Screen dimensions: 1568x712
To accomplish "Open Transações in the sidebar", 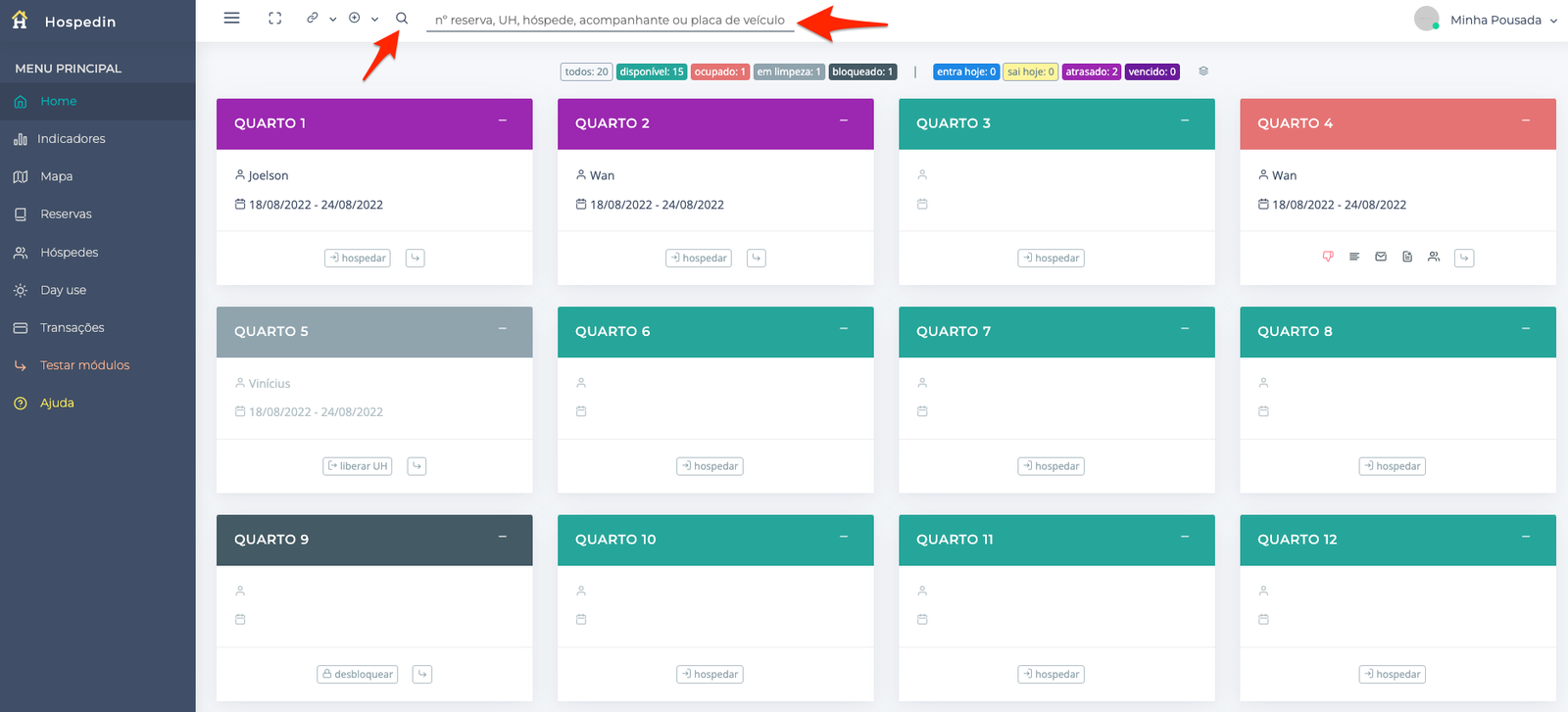I will (x=98, y=327).
